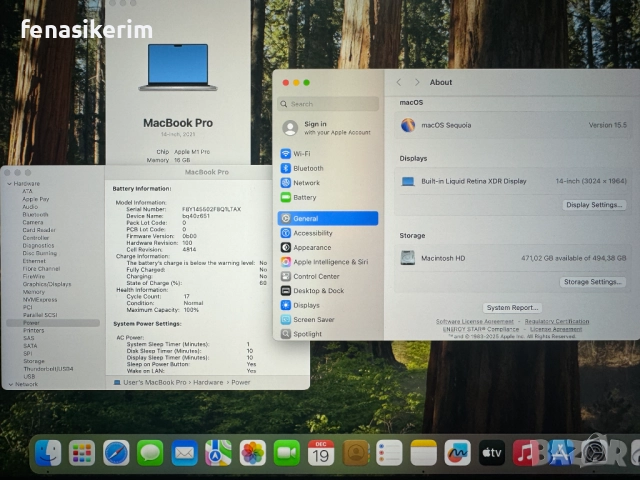Click the macOS Sequoia version row
The image size is (640, 480).
513,125
